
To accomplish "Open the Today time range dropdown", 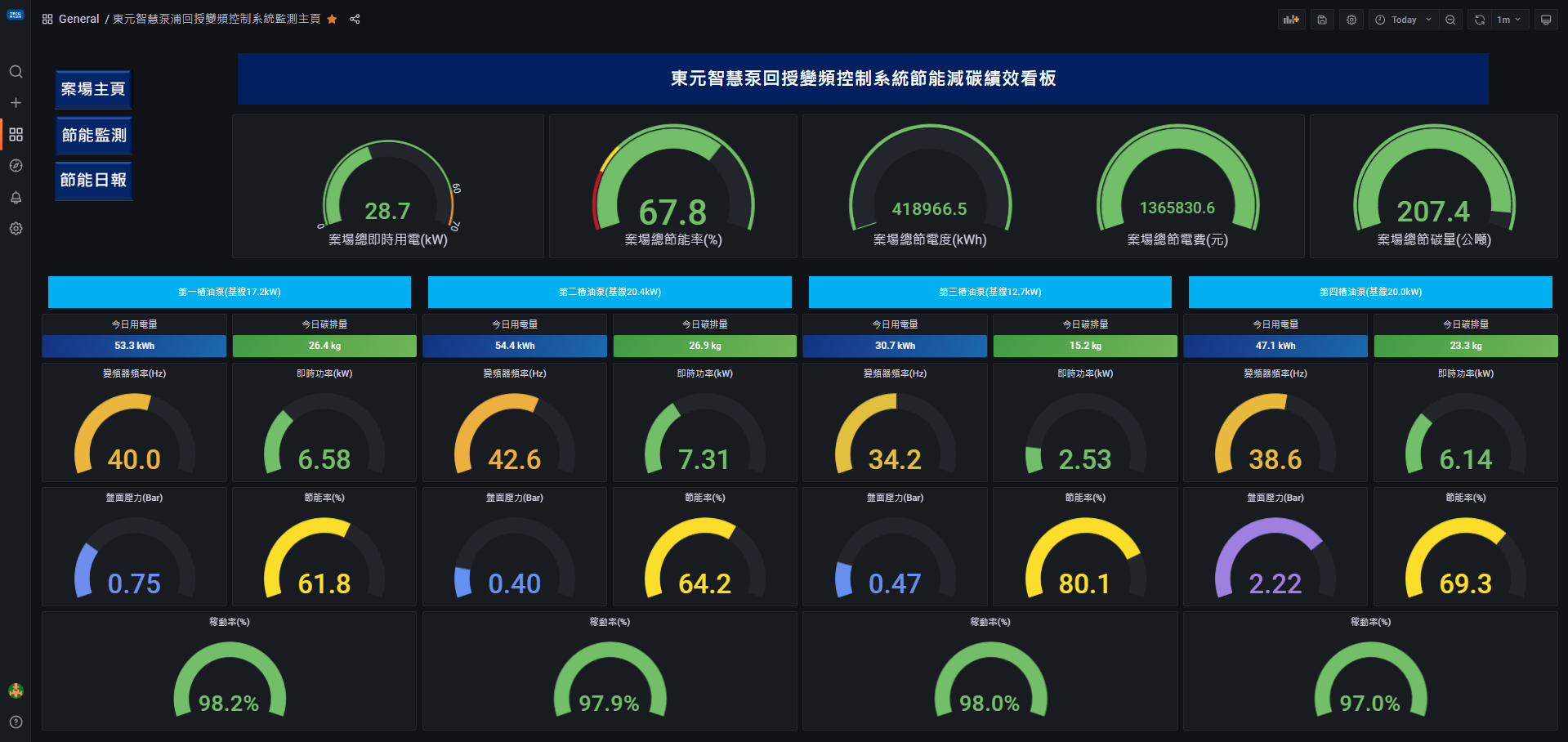I will [1403, 19].
